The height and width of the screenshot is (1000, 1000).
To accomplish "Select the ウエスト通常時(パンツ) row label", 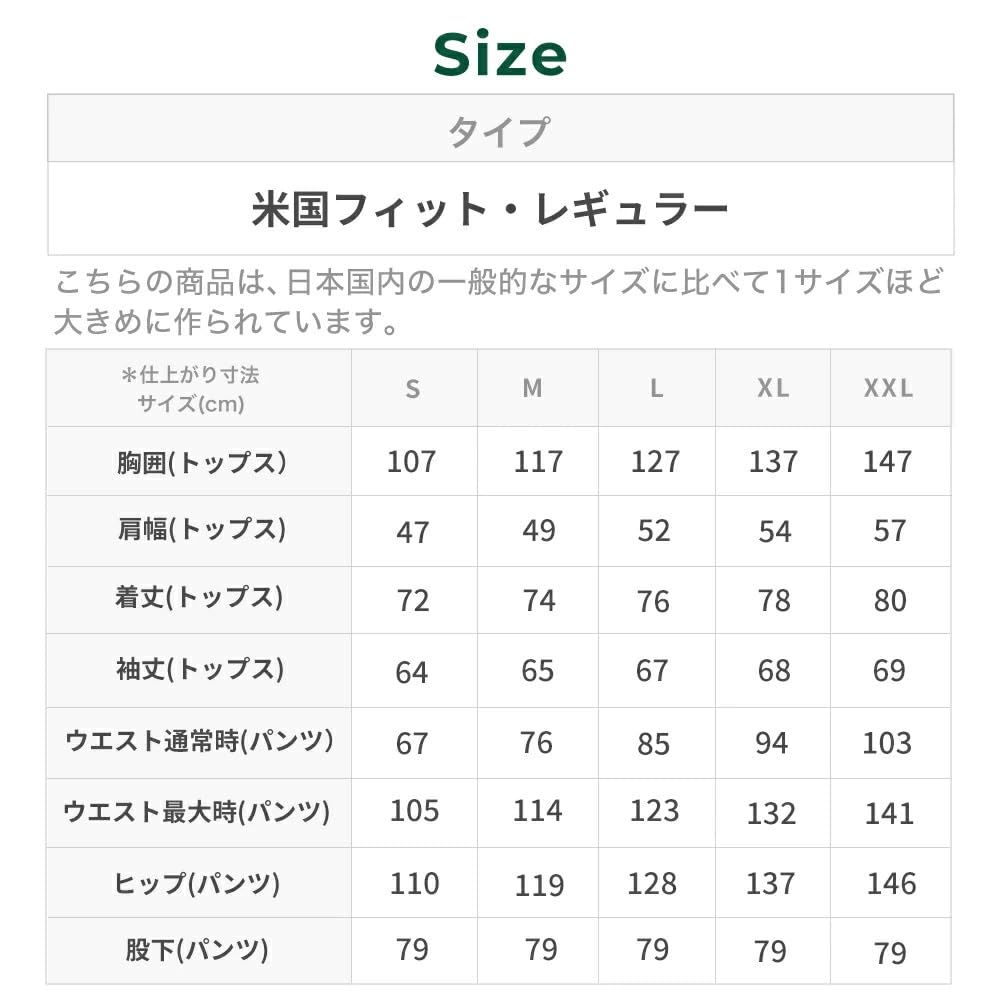I will click(x=199, y=742).
